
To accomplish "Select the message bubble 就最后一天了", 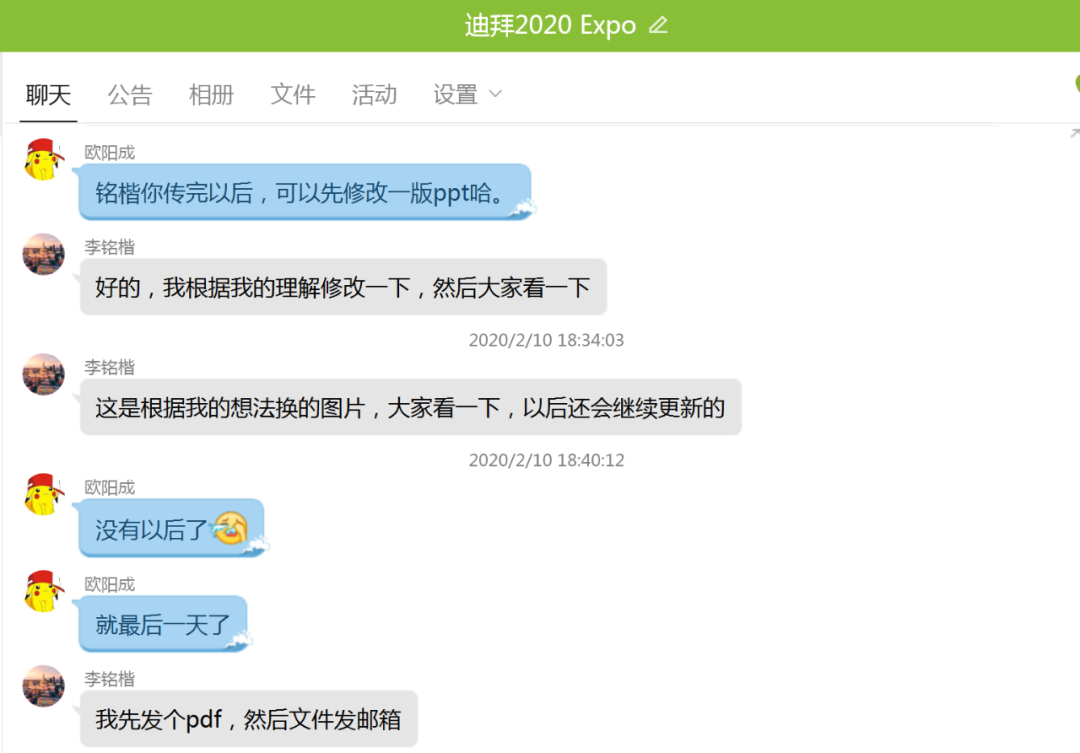I will (163, 624).
